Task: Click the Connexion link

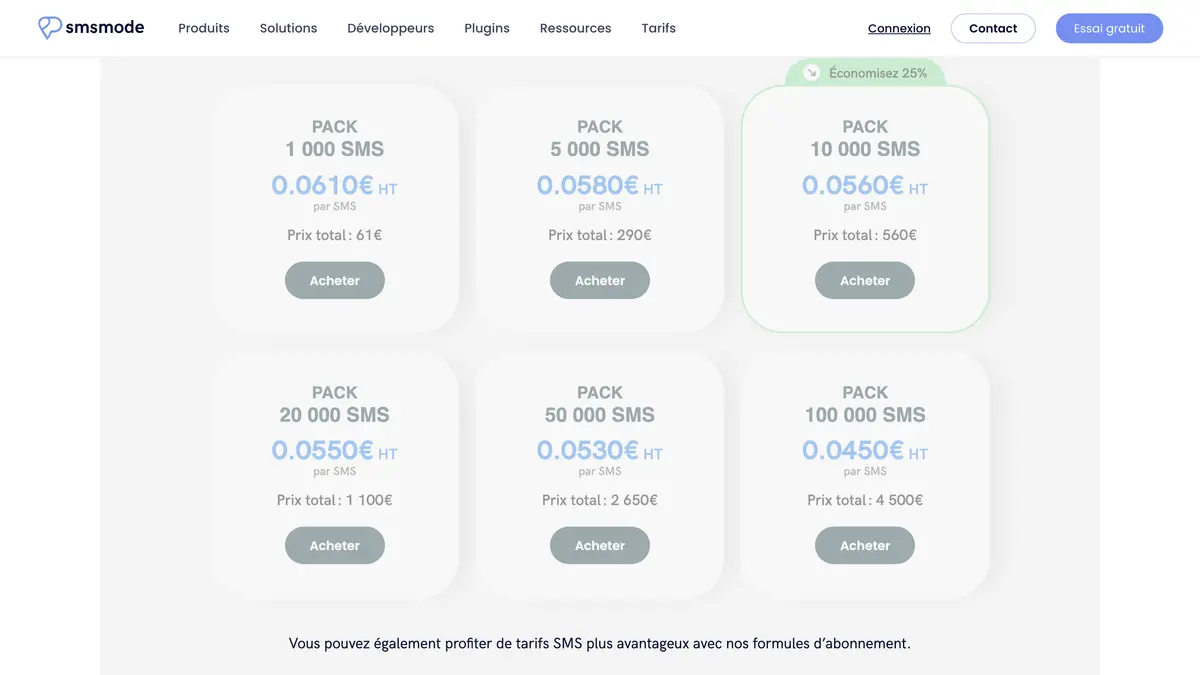Action: [x=899, y=29]
